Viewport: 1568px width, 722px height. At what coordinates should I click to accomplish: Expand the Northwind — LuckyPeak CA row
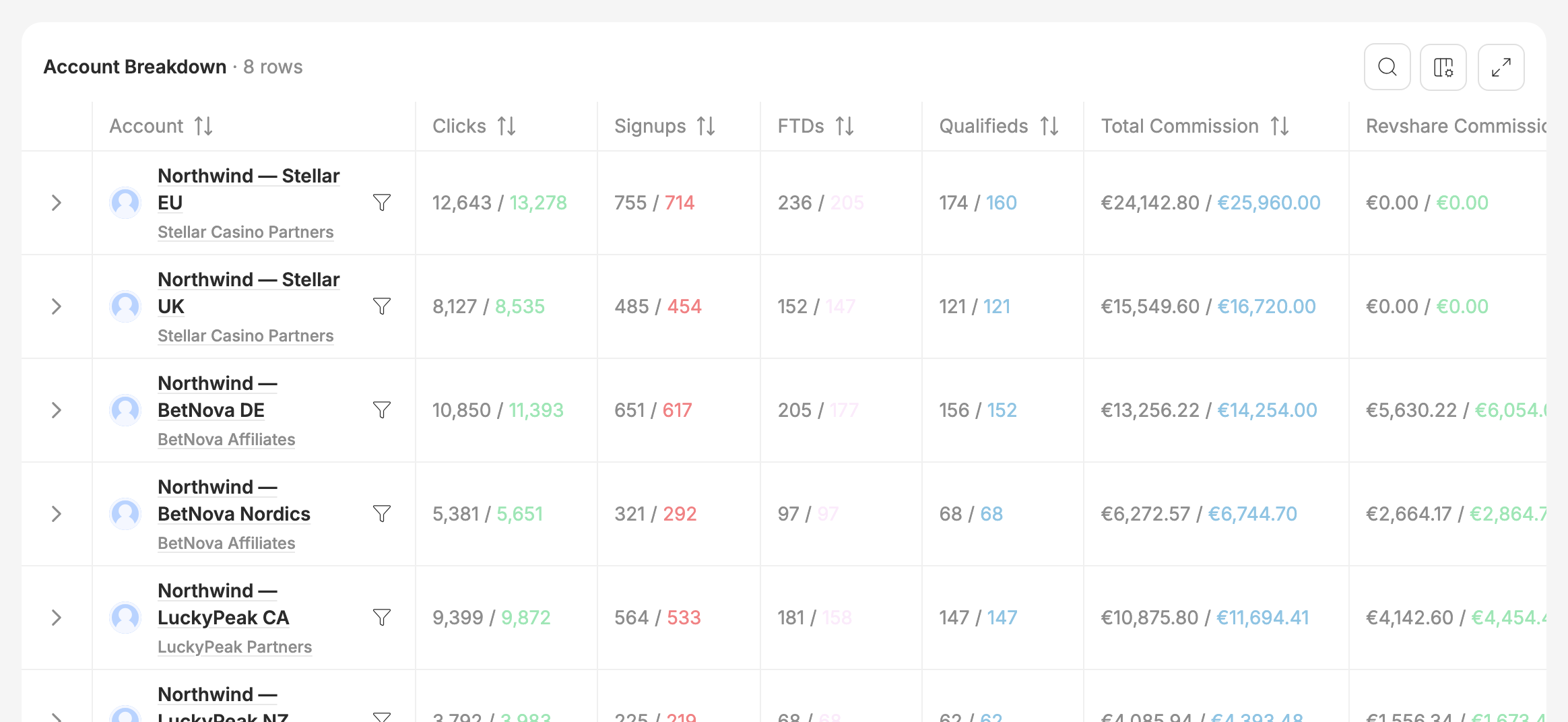[x=57, y=618]
